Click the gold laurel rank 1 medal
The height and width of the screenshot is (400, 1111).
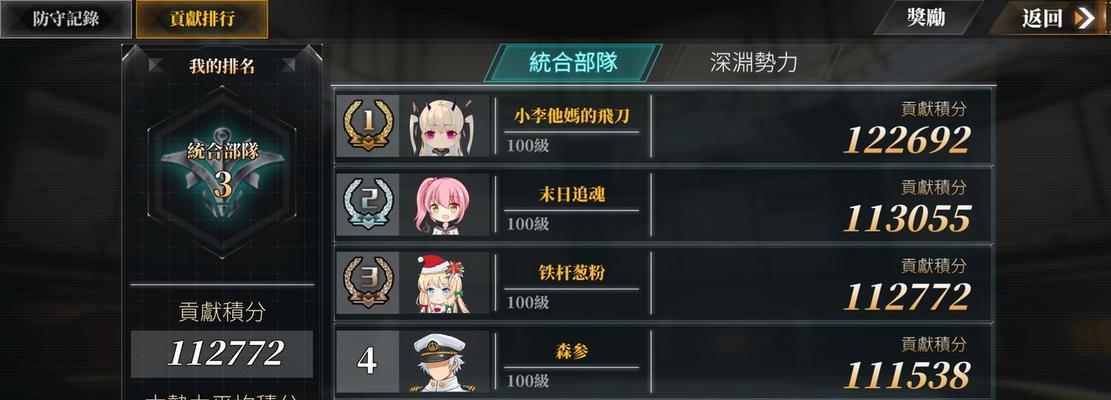click(368, 125)
